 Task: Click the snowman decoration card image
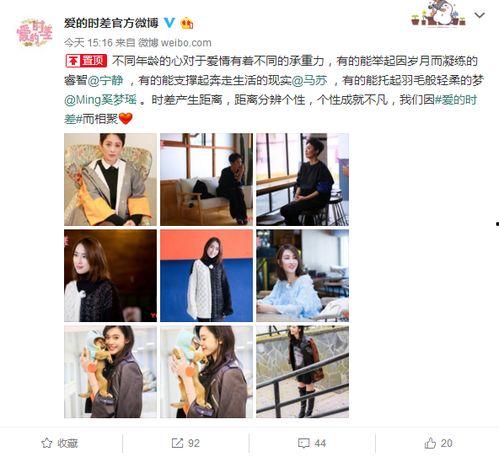click(438, 13)
